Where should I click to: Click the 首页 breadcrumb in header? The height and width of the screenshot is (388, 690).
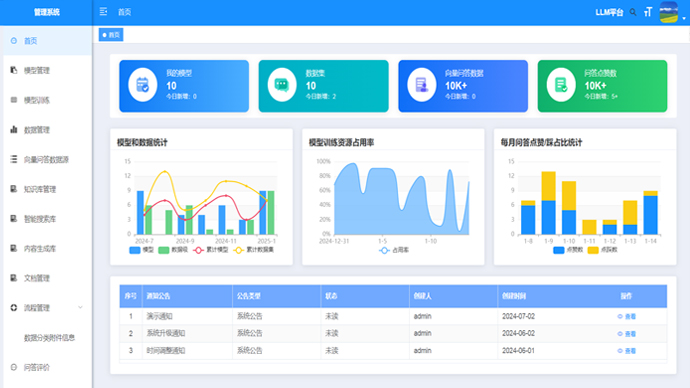[x=125, y=12]
